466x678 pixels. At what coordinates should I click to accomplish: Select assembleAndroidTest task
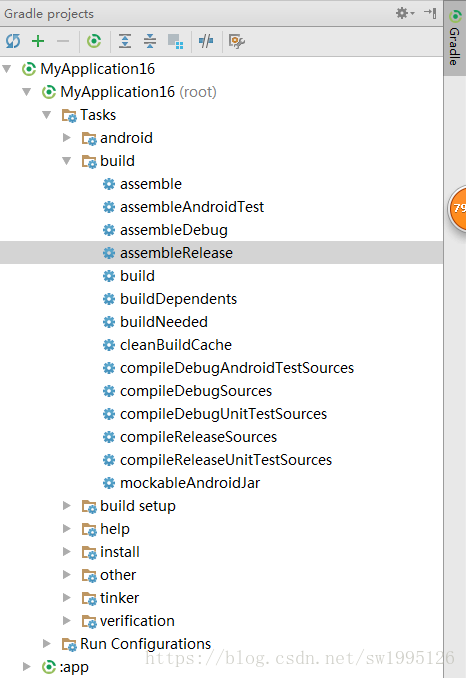pos(192,207)
